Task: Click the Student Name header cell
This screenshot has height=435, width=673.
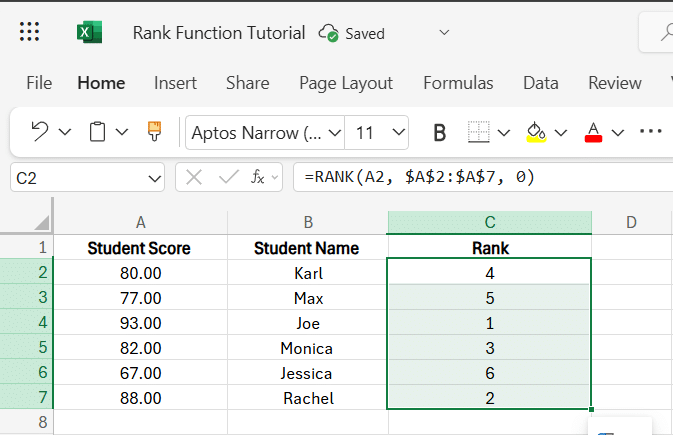Action: click(308, 248)
